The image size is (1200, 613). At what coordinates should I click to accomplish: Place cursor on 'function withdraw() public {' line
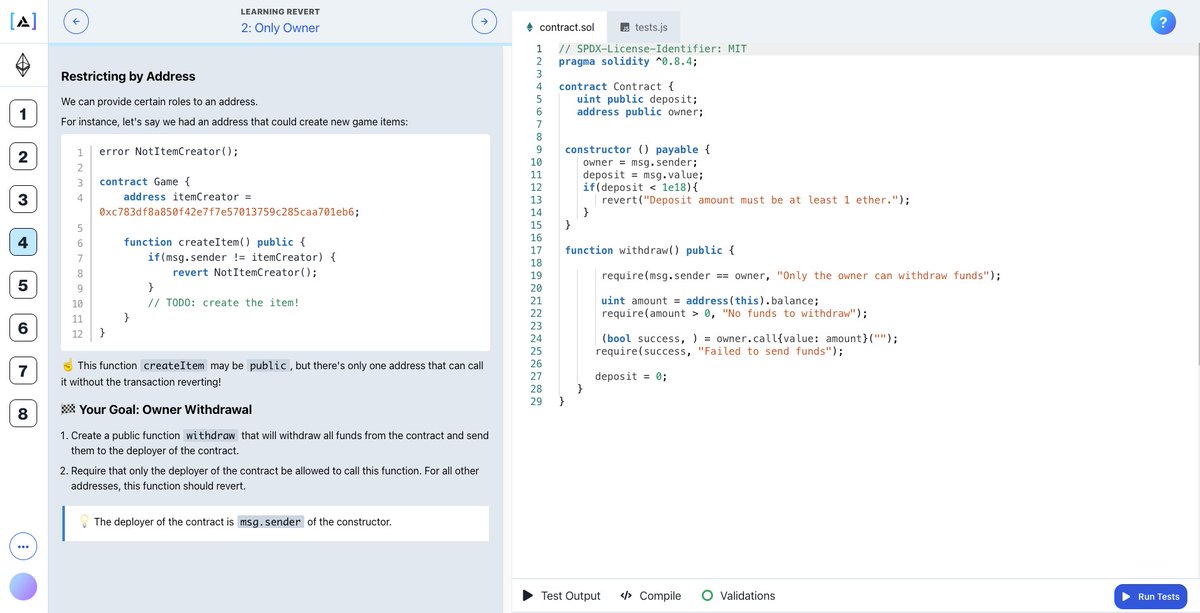[x=650, y=250]
